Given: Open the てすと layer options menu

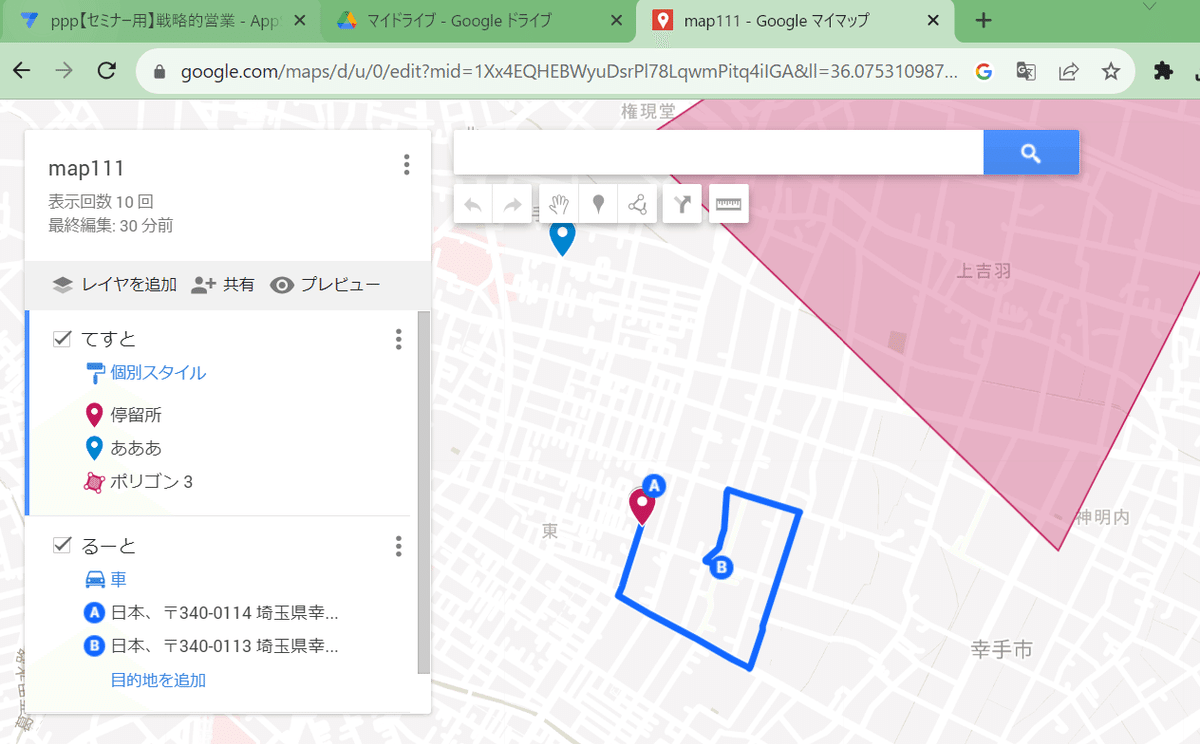Looking at the screenshot, I should click(x=398, y=339).
